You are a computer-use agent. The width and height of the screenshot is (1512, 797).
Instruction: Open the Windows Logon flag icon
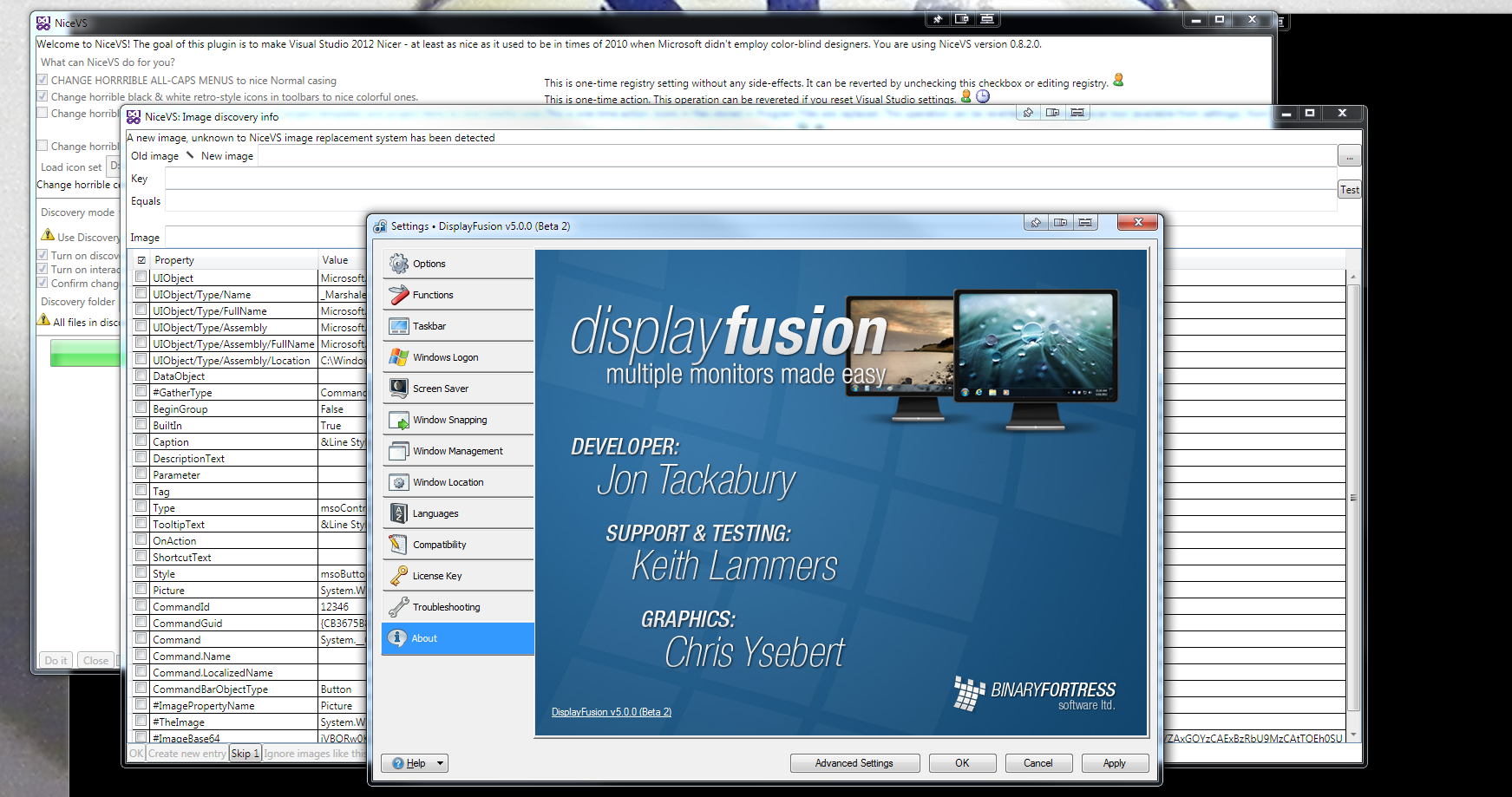point(399,357)
